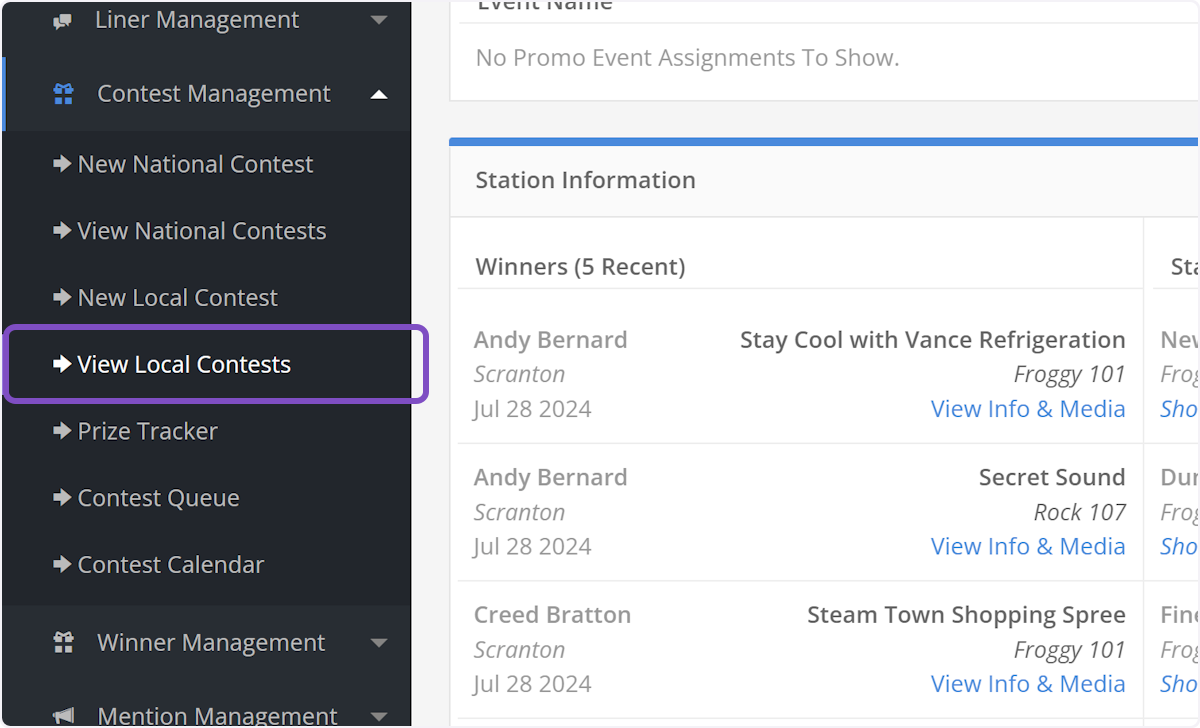Click the arrow icon beside Contest Calendar
The width and height of the screenshot is (1200, 728).
62,564
